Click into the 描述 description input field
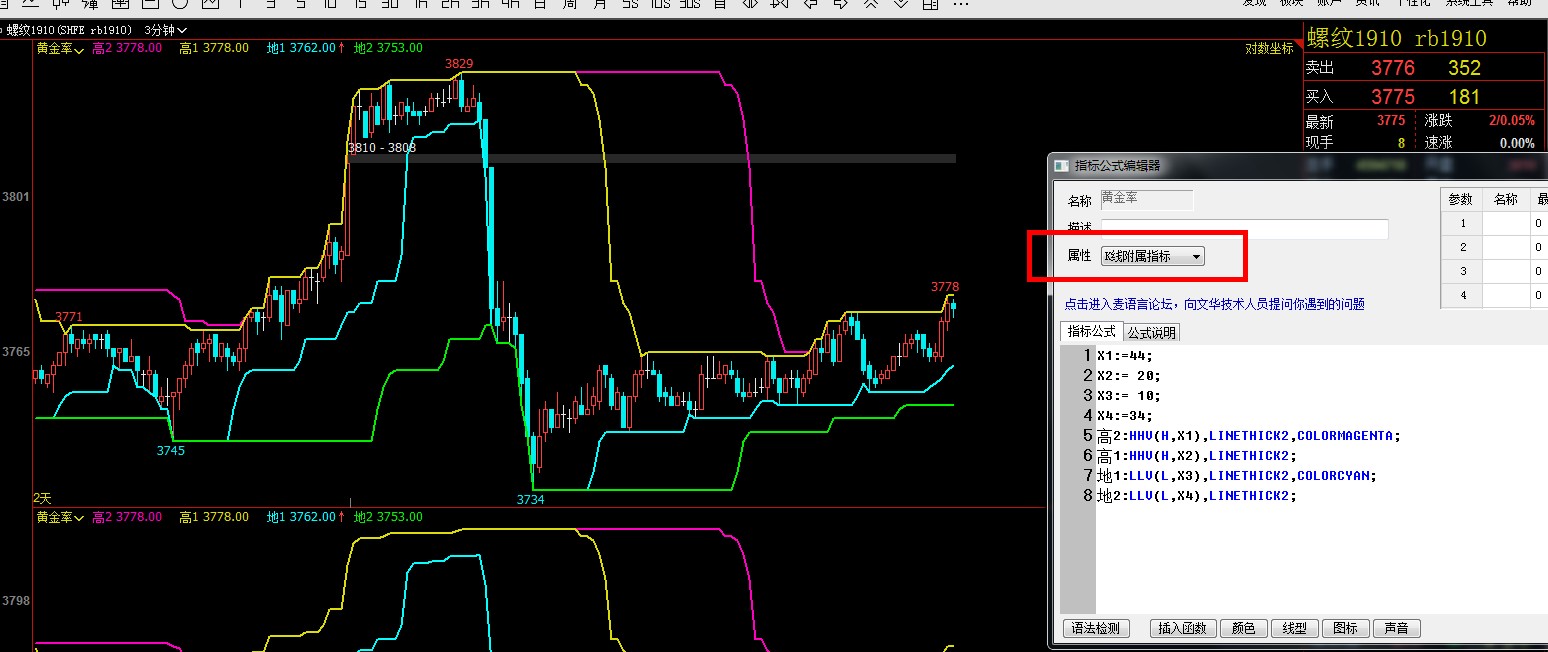 (x=1244, y=229)
